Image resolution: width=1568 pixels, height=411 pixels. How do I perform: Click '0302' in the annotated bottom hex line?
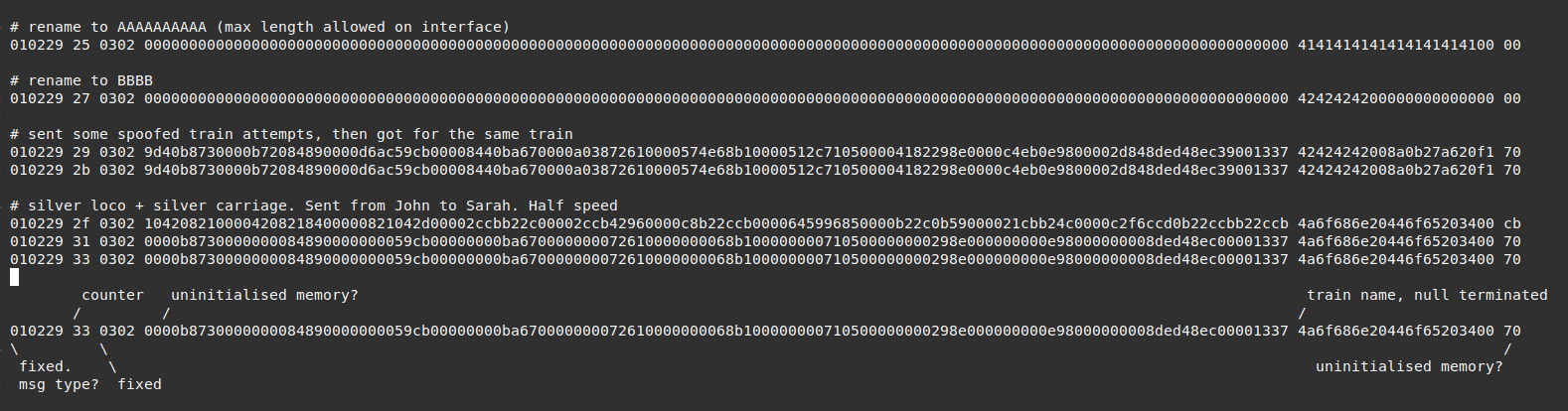point(117,331)
